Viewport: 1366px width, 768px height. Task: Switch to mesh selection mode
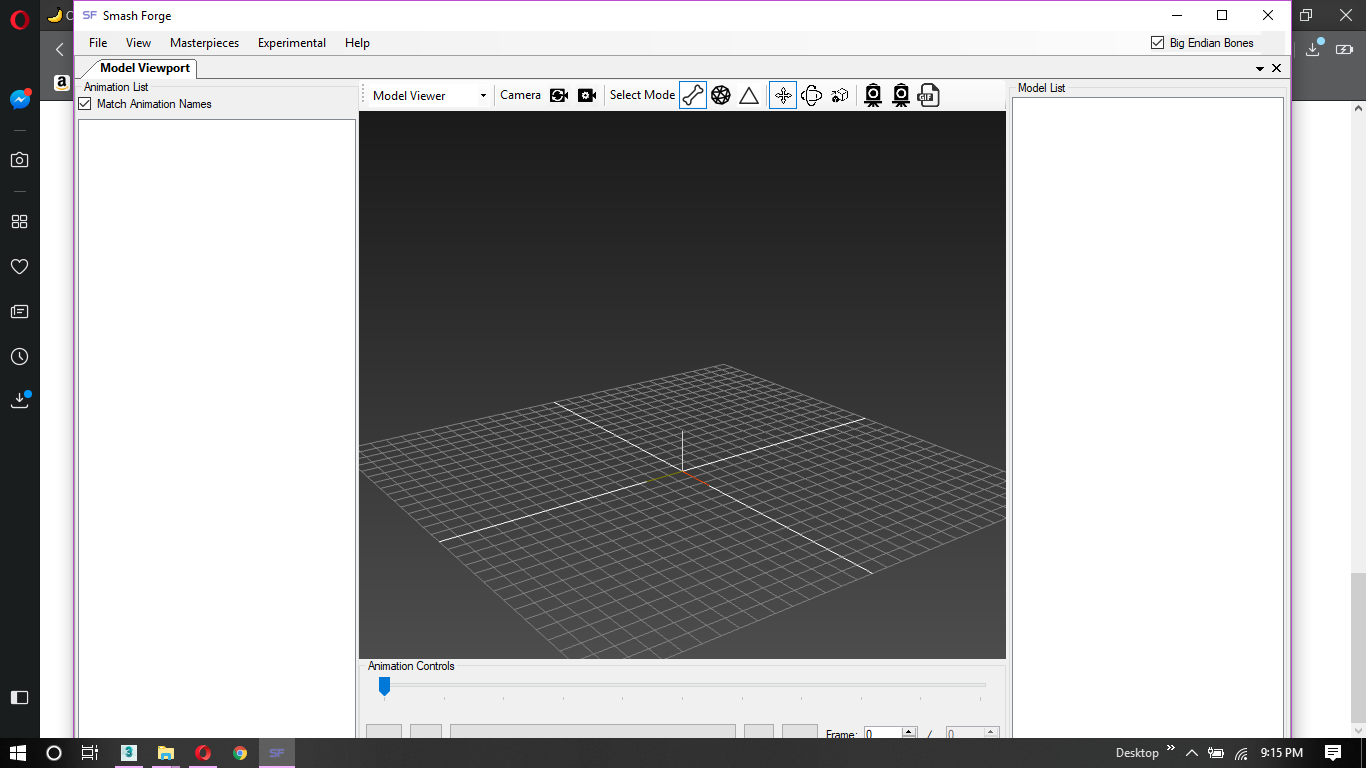[x=720, y=94]
